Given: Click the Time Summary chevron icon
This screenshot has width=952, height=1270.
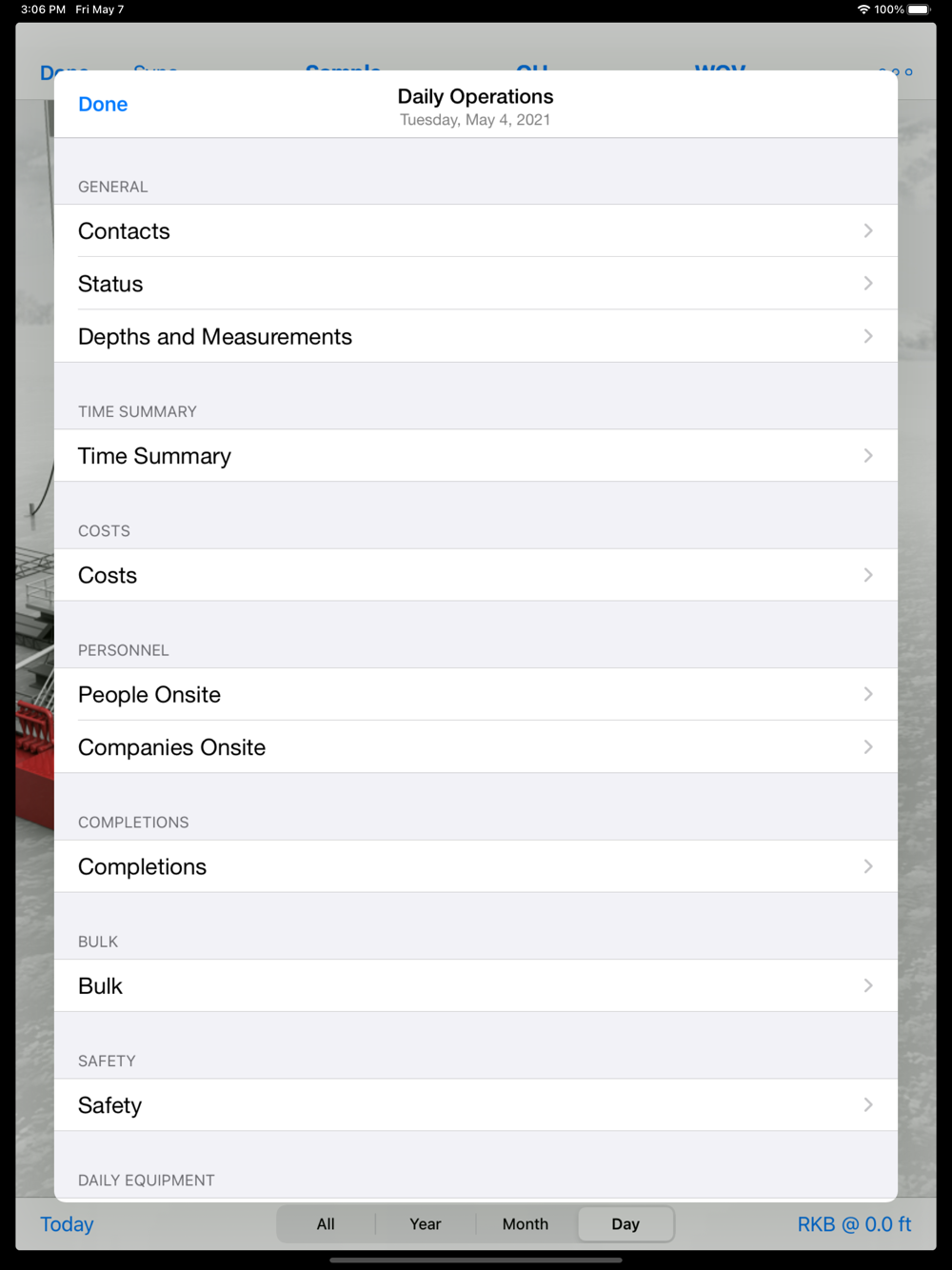Looking at the screenshot, I should (868, 455).
